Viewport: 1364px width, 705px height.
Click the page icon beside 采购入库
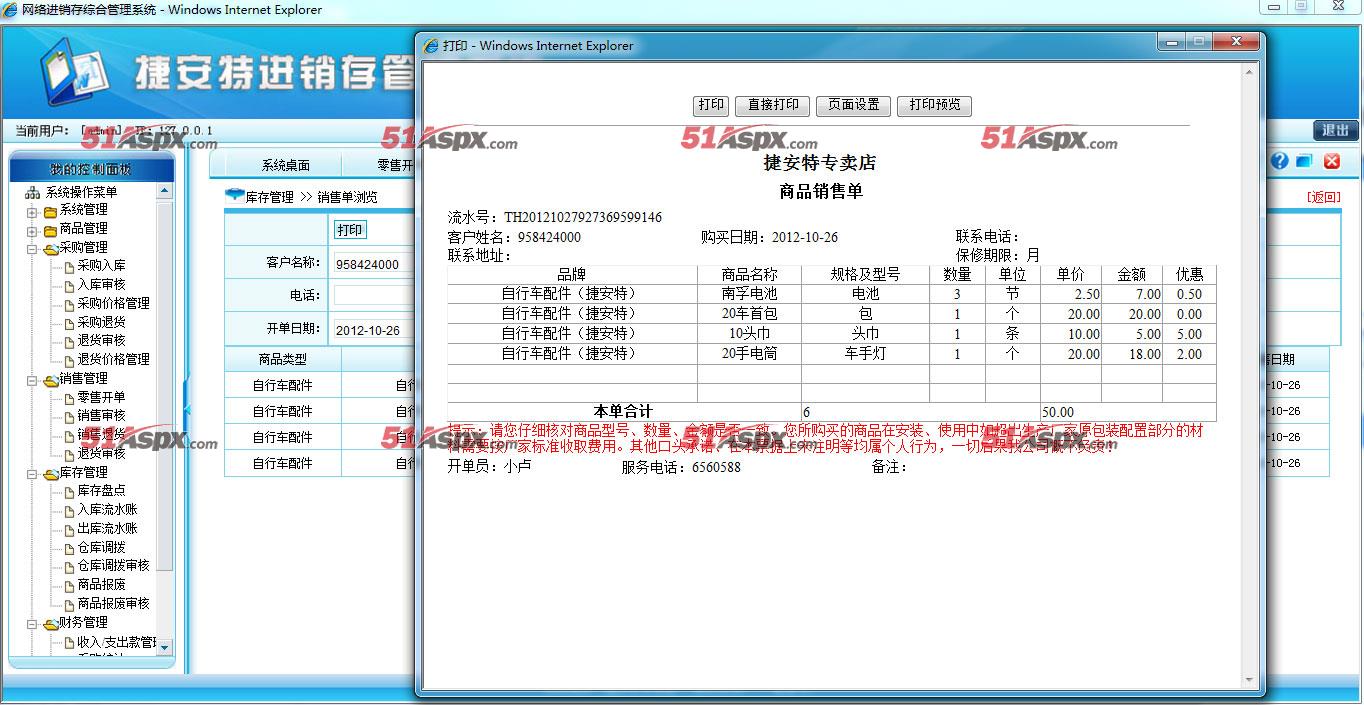(68, 266)
